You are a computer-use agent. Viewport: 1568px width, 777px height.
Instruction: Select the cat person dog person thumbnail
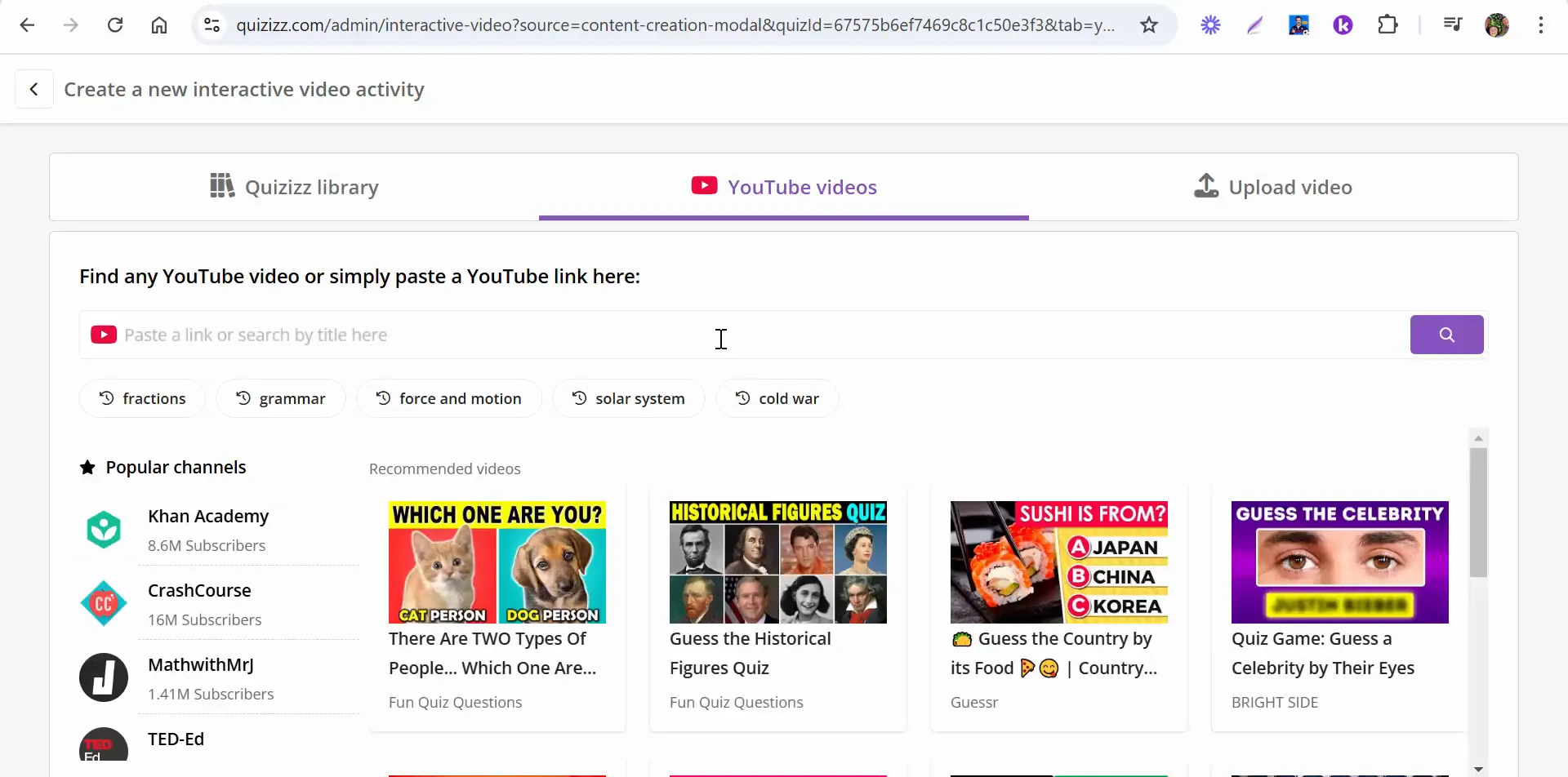click(497, 562)
